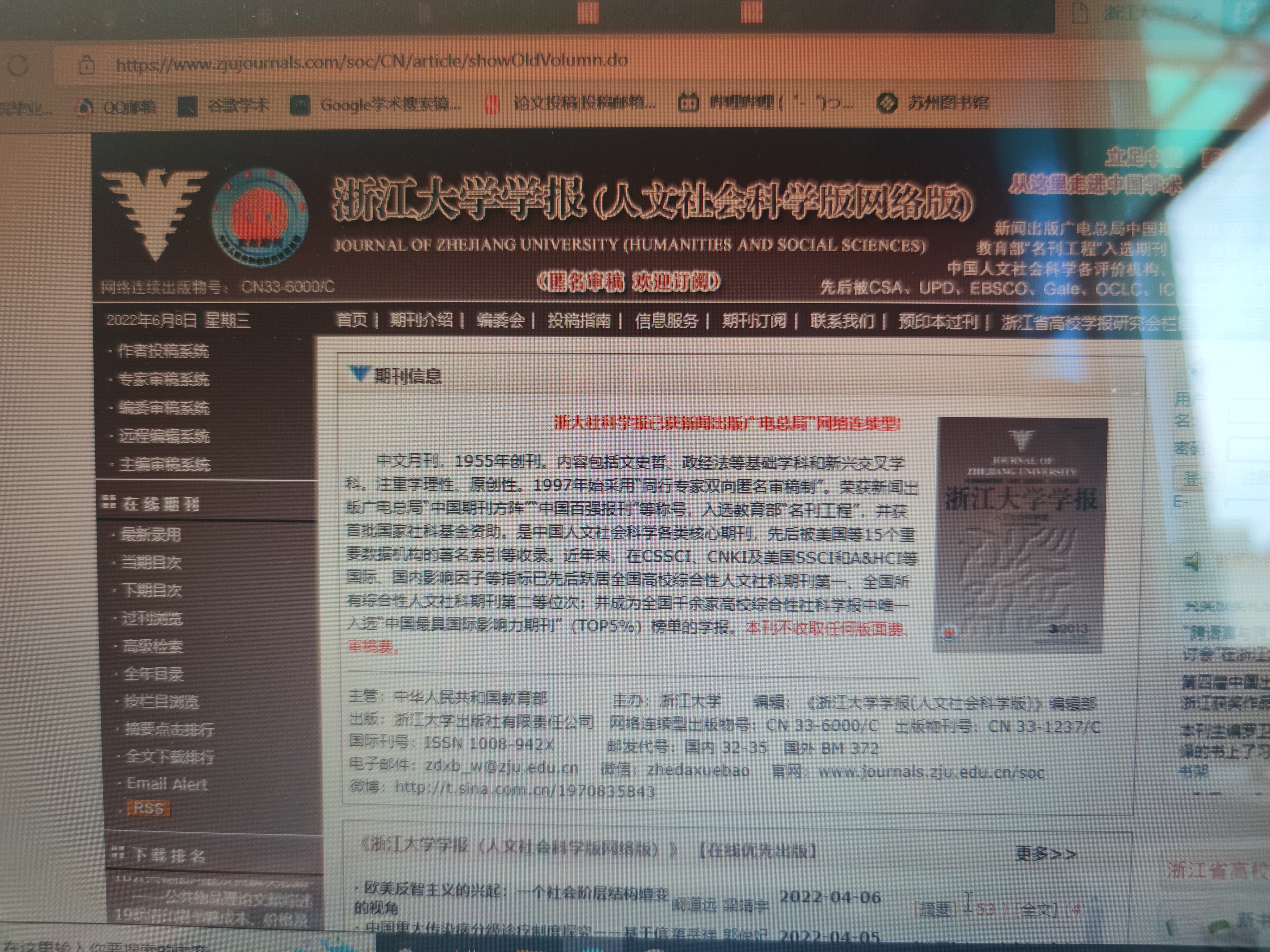Screen dimensions: 1270x952
Task: Open 全年目录 in sidebar
Action: 154,675
